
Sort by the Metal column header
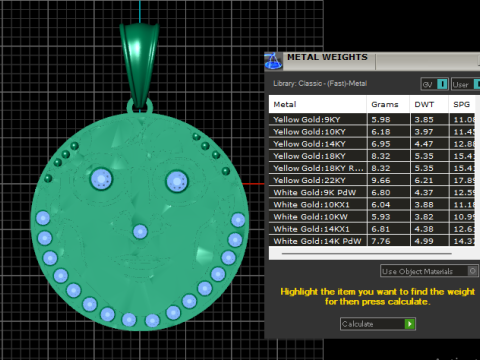(x=318, y=104)
